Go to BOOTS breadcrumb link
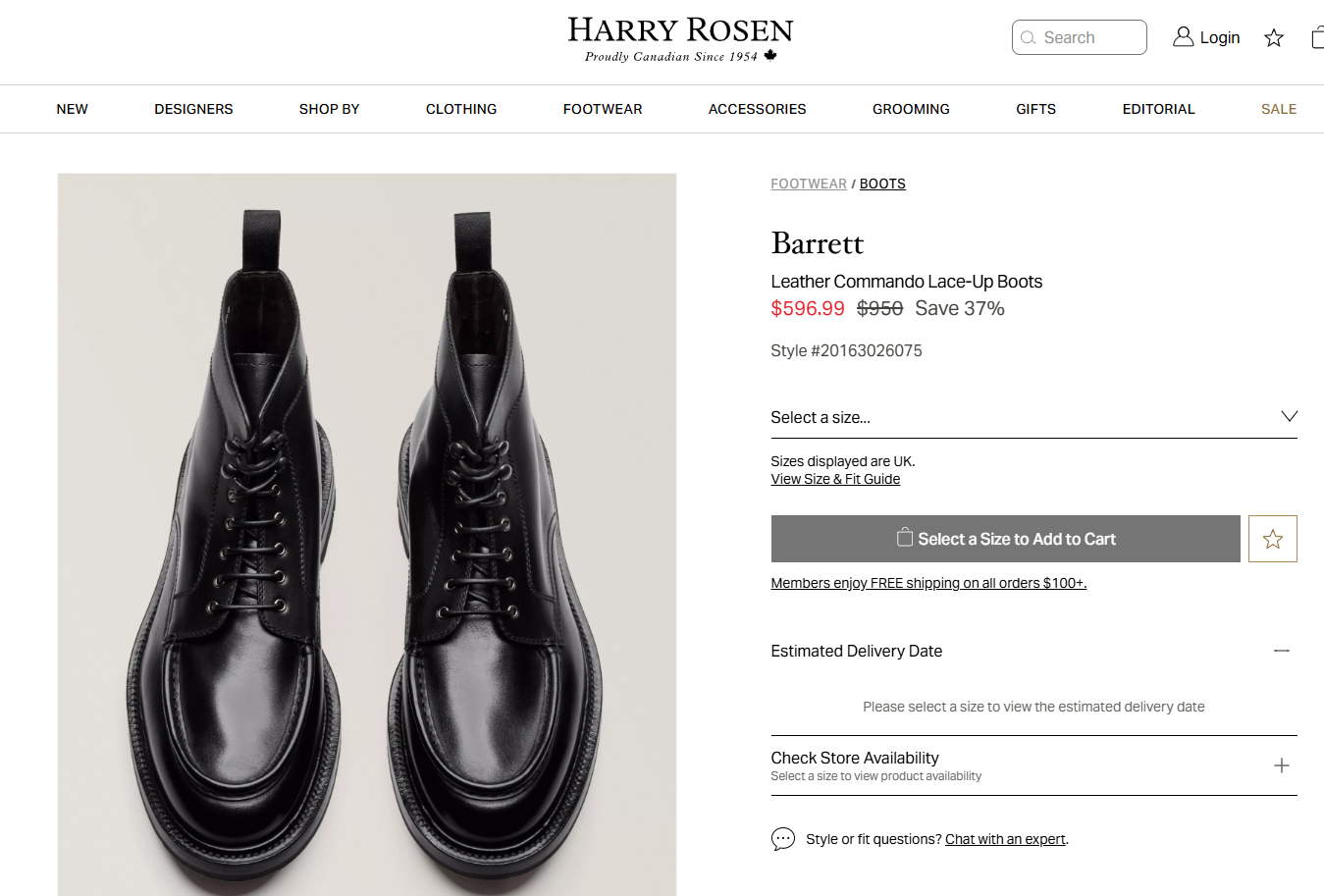The height and width of the screenshot is (896, 1324). pos(882,184)
